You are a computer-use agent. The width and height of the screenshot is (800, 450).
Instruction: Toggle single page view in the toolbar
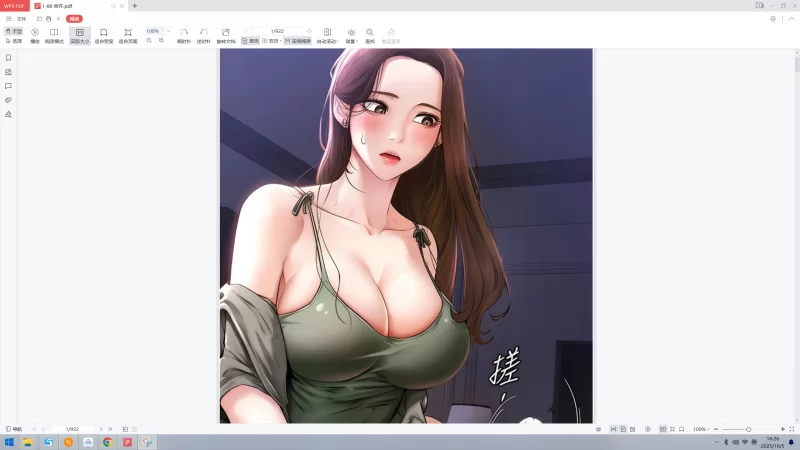(251, 41)
